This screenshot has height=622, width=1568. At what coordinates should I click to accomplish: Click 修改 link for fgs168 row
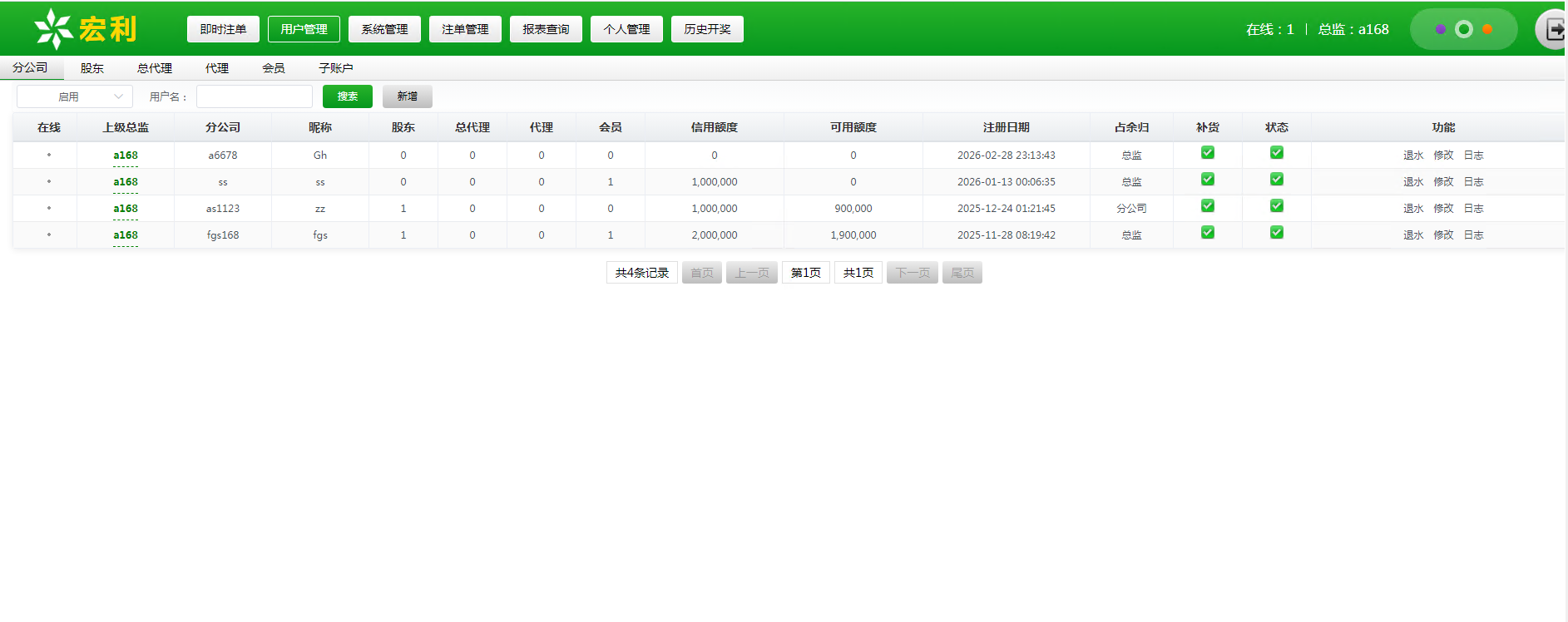click(x=1443, y=235)
